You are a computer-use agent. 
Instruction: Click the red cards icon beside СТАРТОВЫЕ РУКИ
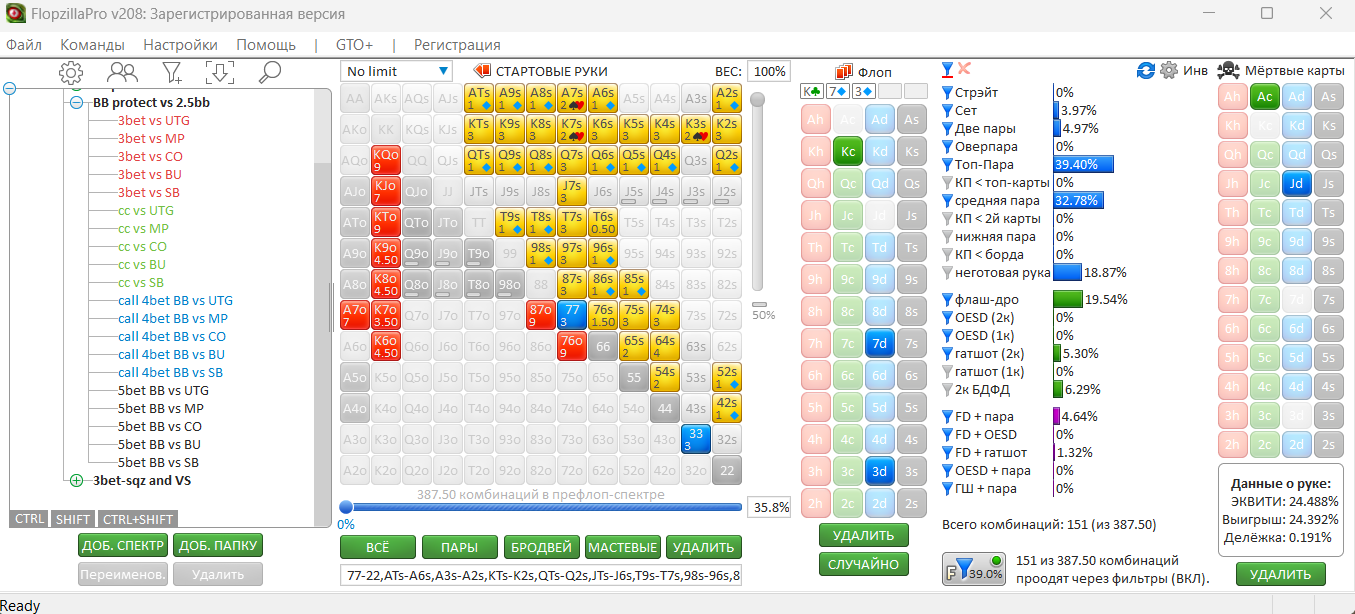(x=482, y=71)
